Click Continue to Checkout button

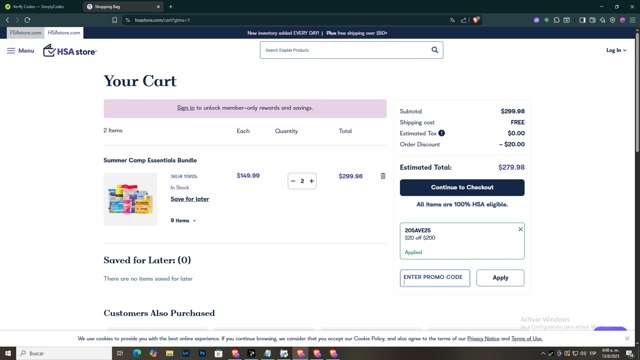point(462,187)
